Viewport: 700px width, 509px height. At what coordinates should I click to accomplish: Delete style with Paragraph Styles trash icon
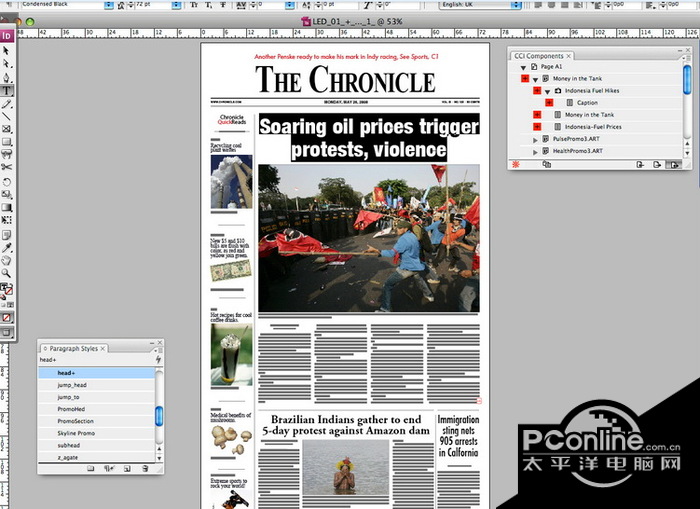click(x=145, y=468)
